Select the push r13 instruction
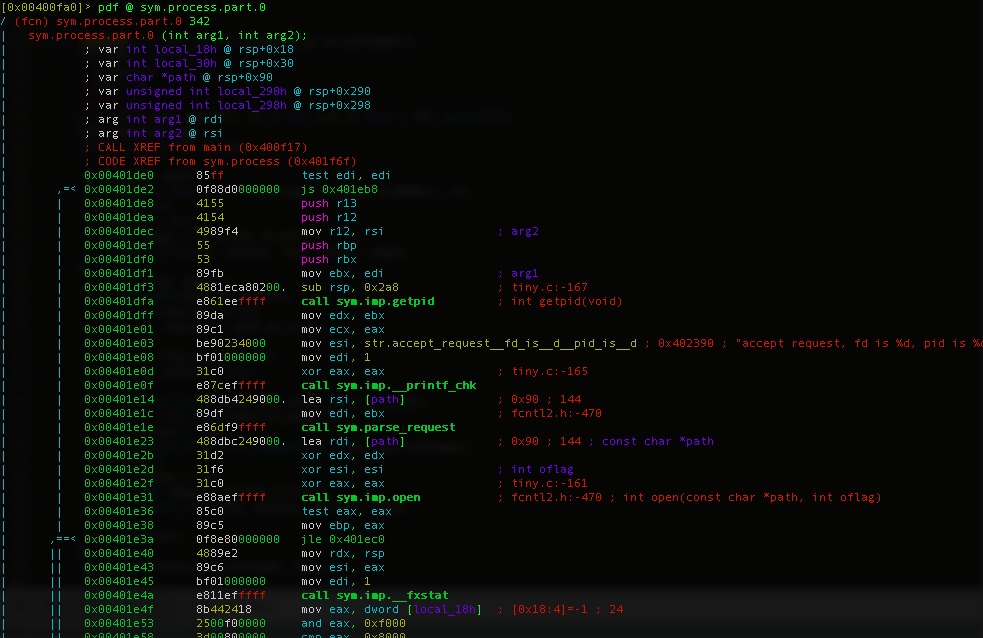Screen dimensions: 983x638 click(x=328, y=203)
